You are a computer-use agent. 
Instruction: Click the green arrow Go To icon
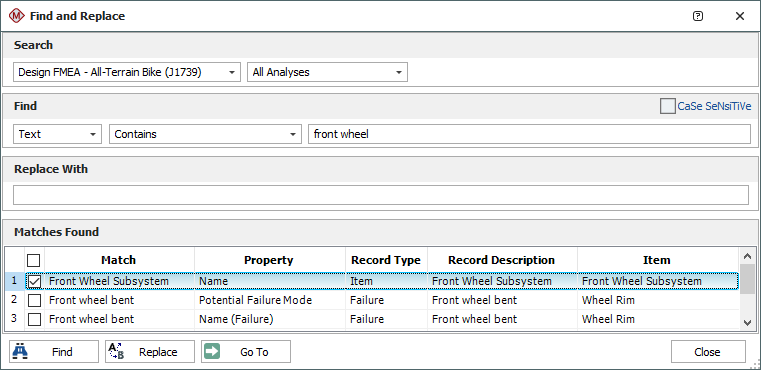[x=212, y=351]
